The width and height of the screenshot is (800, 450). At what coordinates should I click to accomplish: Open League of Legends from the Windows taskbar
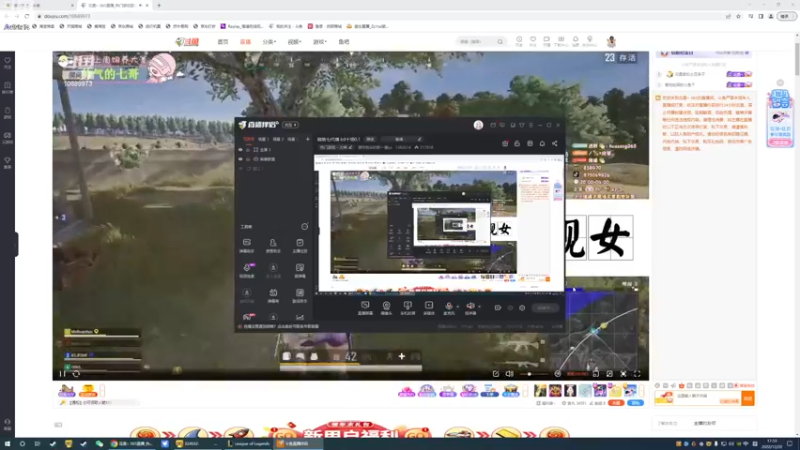pyautogui.click(x=248, y=444)
